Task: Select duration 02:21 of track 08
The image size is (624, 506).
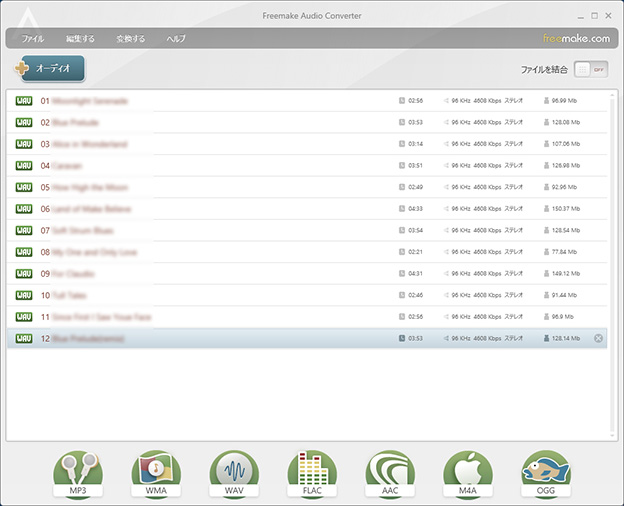Action: coord(415,252)
